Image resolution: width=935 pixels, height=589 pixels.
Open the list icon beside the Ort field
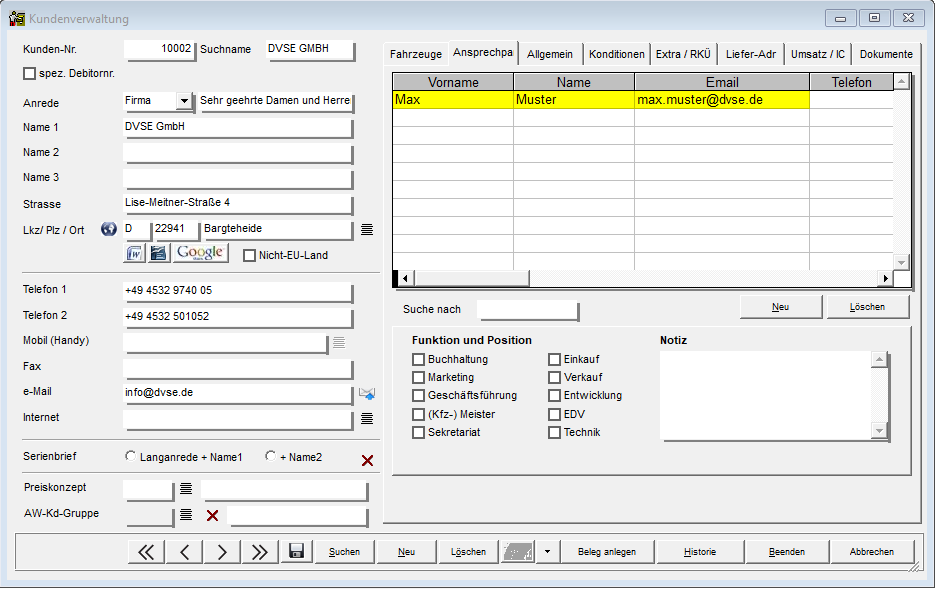click(367, 230)
